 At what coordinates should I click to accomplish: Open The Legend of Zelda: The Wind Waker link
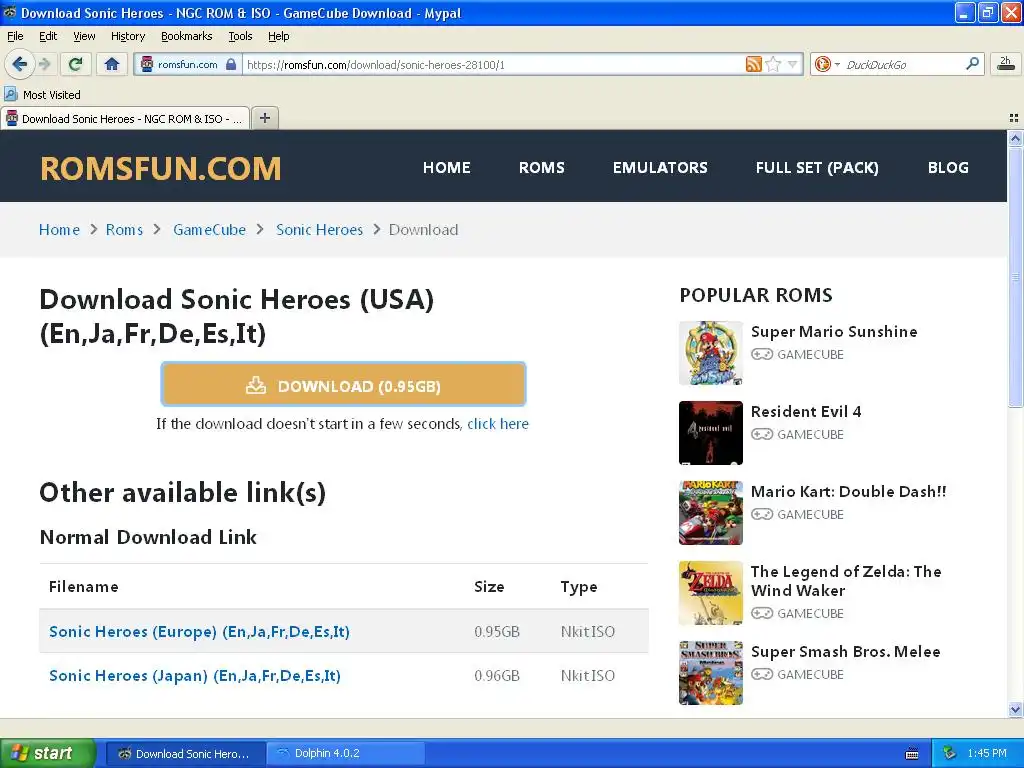846,581
